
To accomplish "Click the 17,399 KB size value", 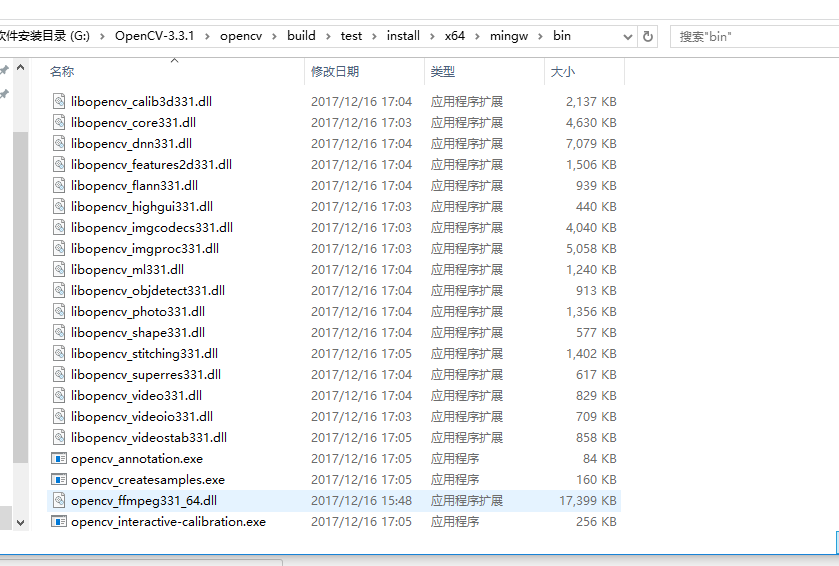I will pos(588,501).
